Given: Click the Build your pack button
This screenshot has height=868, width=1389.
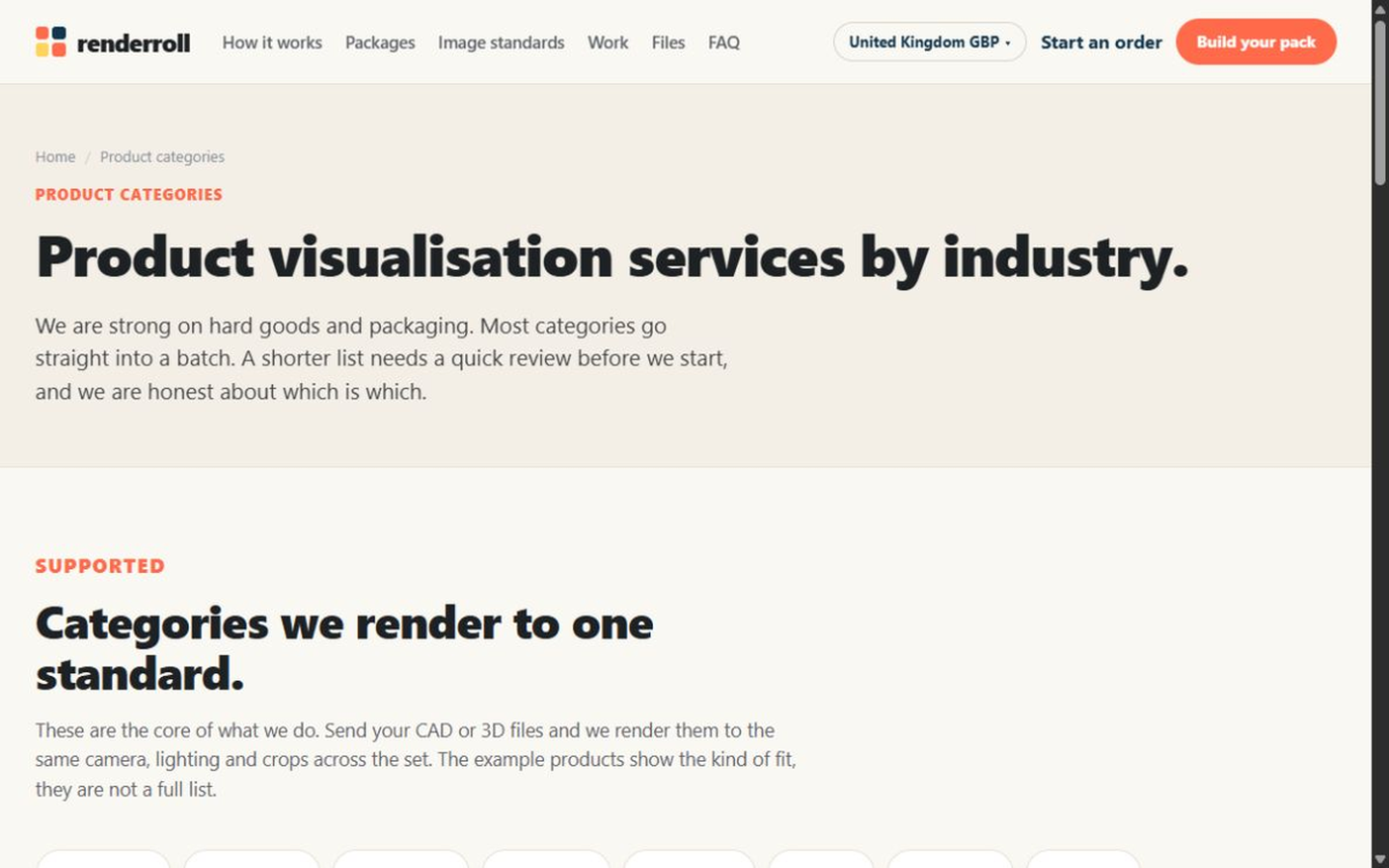Looking at the screenshot, I should [1256, 41].
